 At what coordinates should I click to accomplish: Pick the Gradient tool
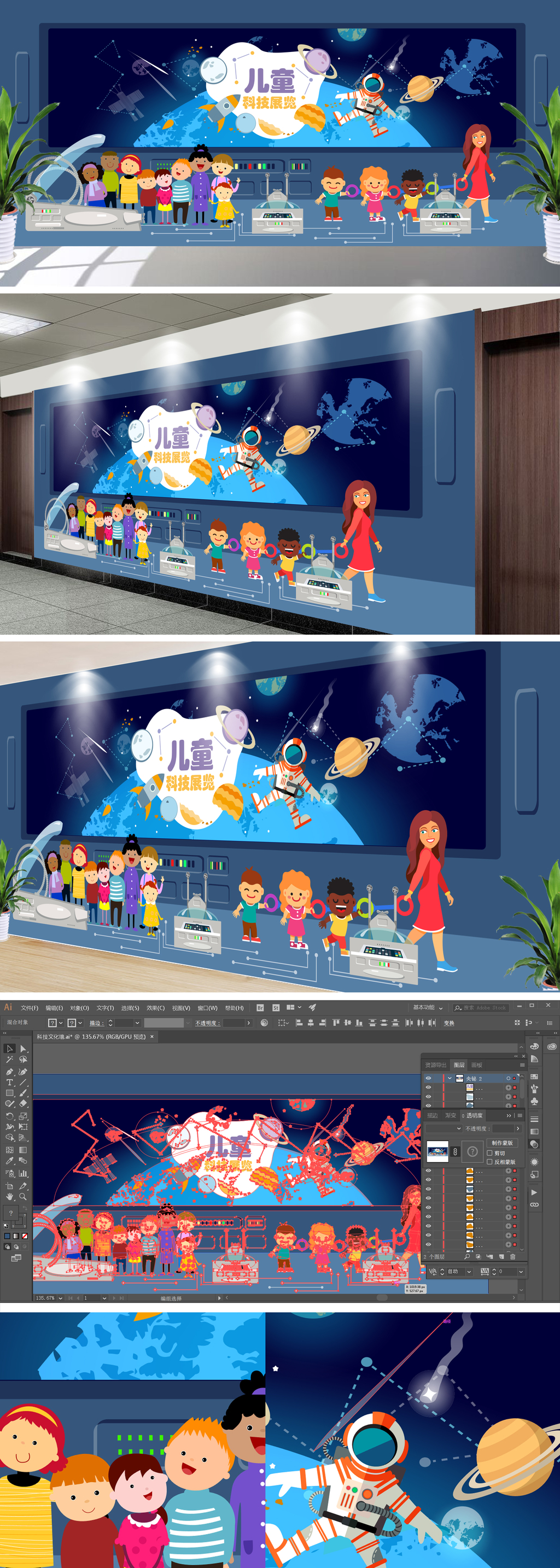tap(23, 1150)
